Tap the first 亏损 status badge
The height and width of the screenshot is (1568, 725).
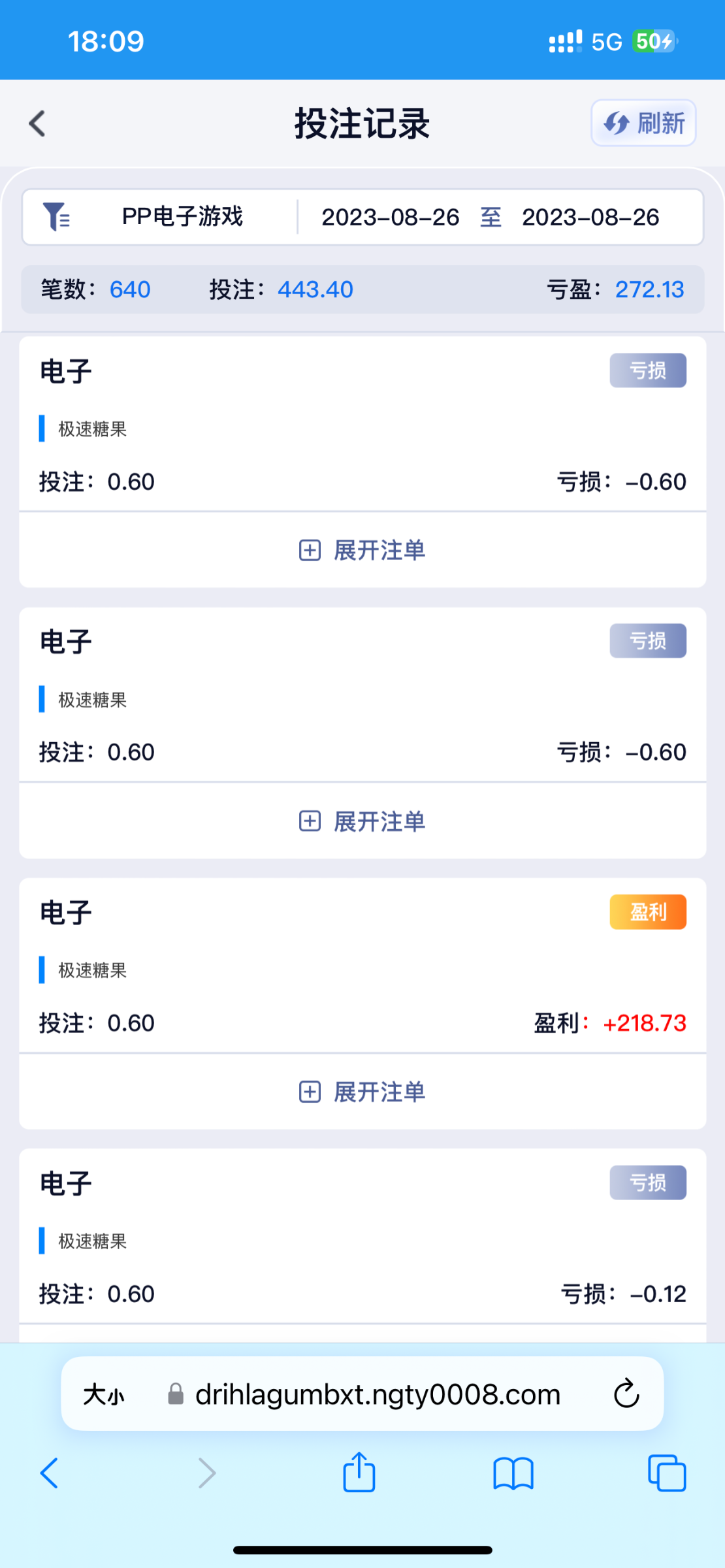pos(648,370)
